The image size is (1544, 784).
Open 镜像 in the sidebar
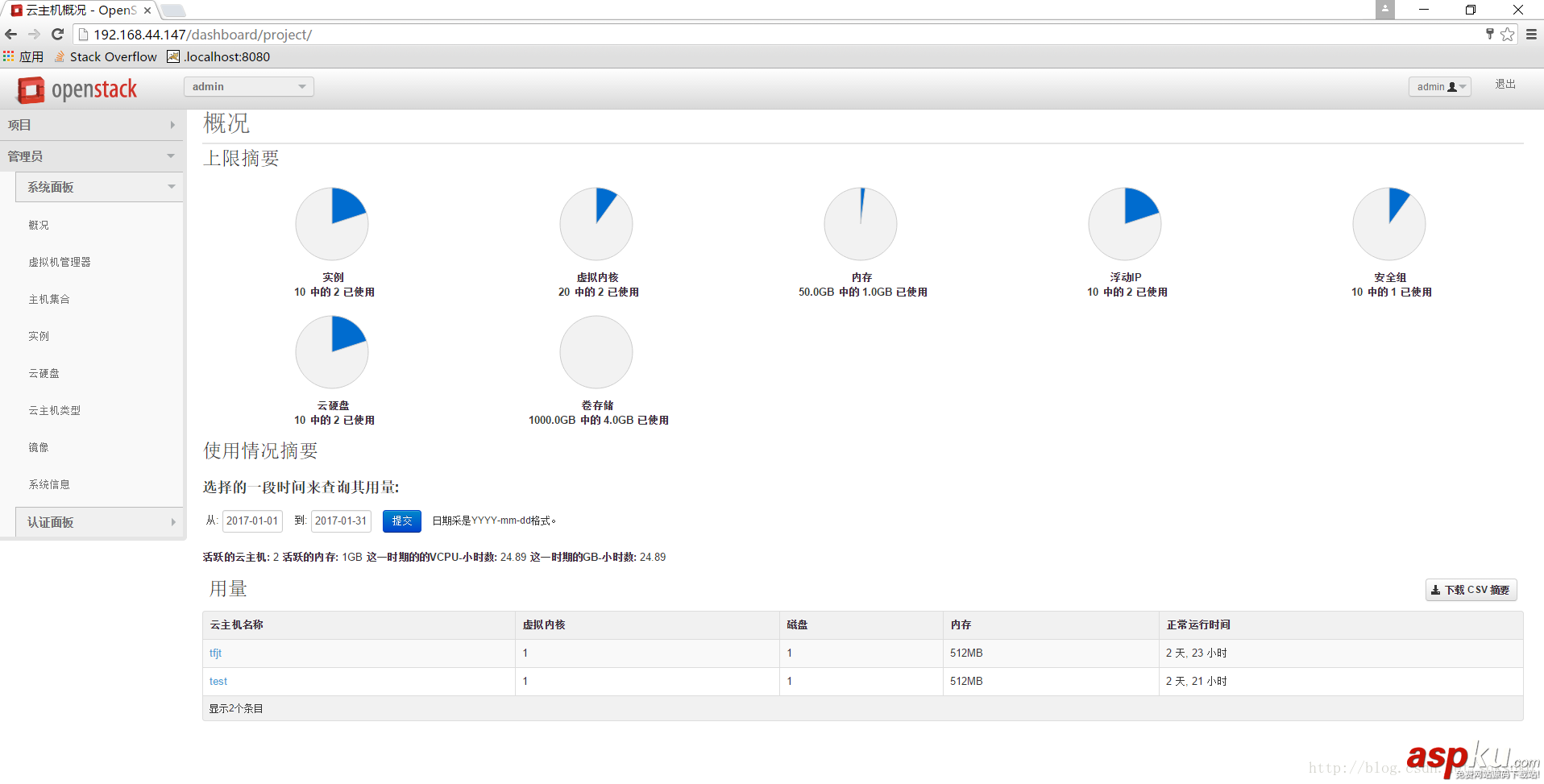click(39, 447)
